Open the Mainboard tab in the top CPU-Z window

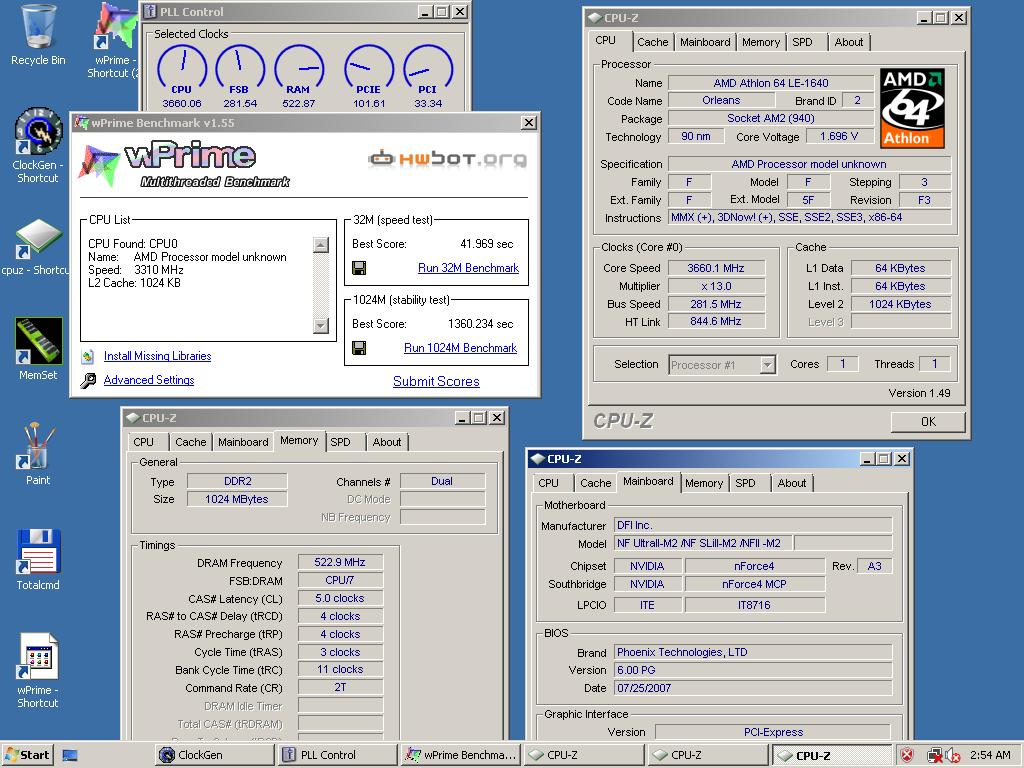705,42
